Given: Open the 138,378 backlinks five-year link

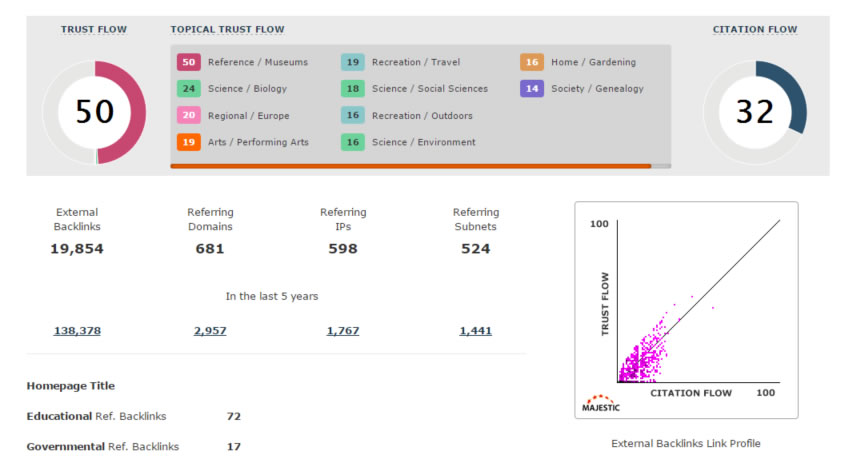Looking at the screenshot, I should pyautogui.click(x=77, y=331).
